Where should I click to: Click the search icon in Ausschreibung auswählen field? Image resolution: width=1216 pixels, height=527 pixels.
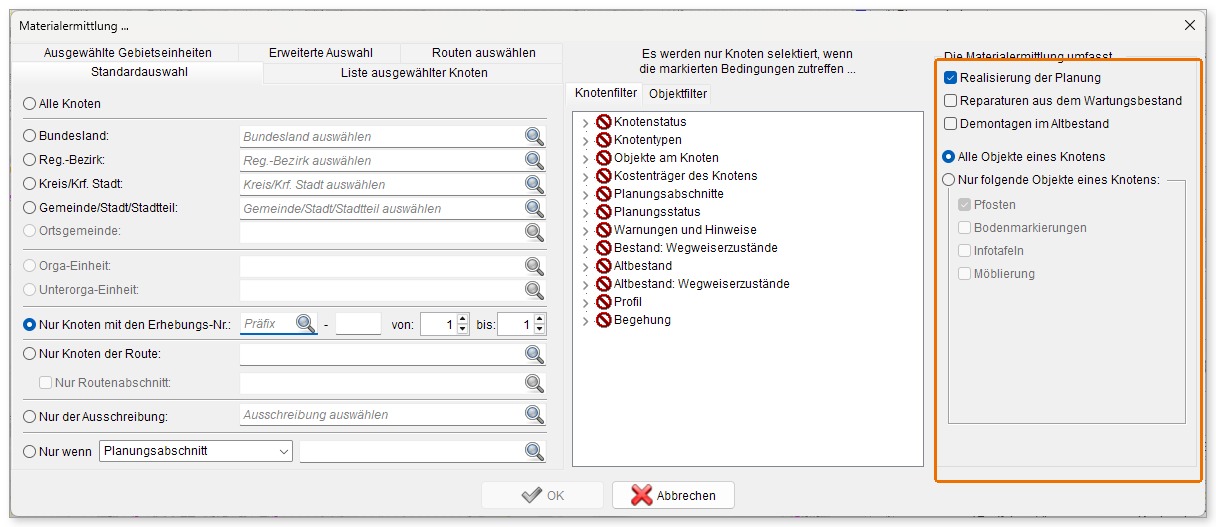535,414
